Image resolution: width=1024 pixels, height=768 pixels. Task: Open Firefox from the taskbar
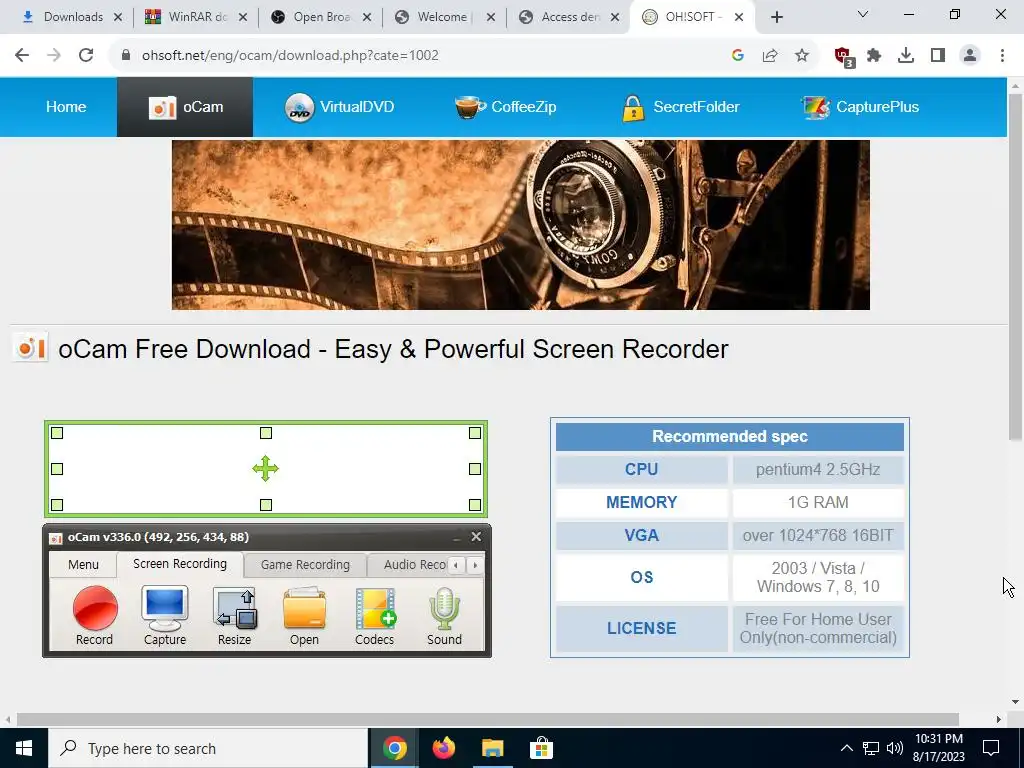tap(443, 748)
